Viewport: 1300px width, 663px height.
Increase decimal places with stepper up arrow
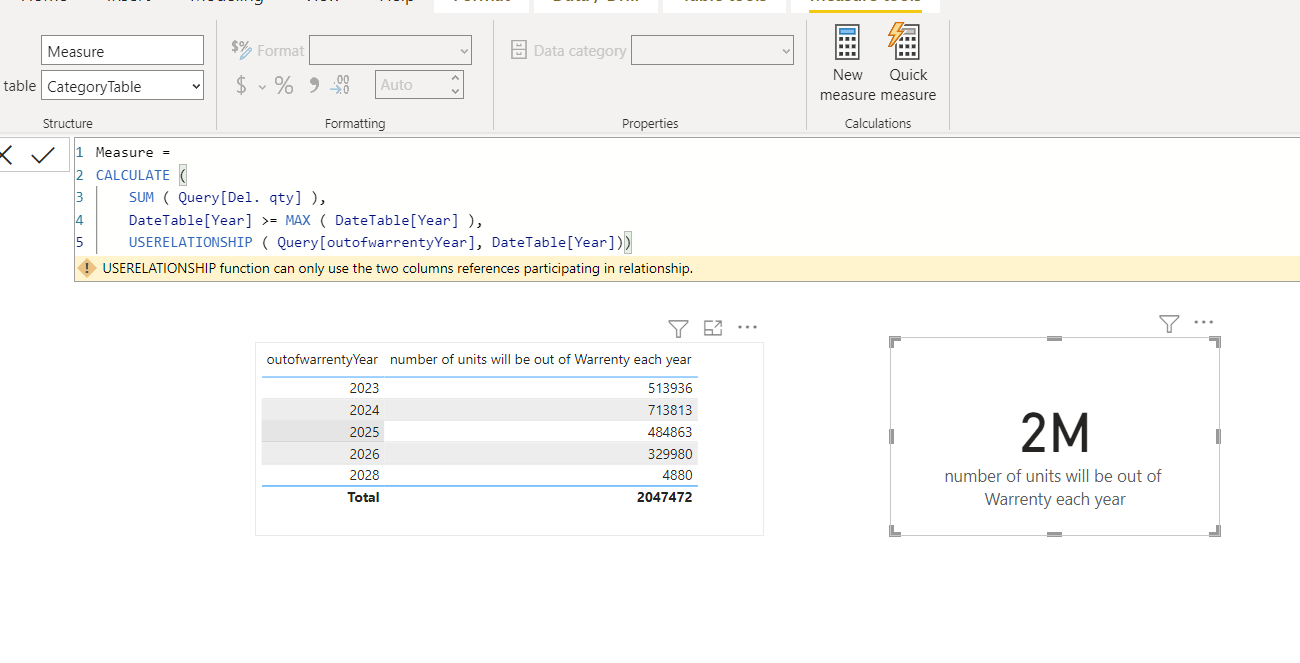[456, 78]
